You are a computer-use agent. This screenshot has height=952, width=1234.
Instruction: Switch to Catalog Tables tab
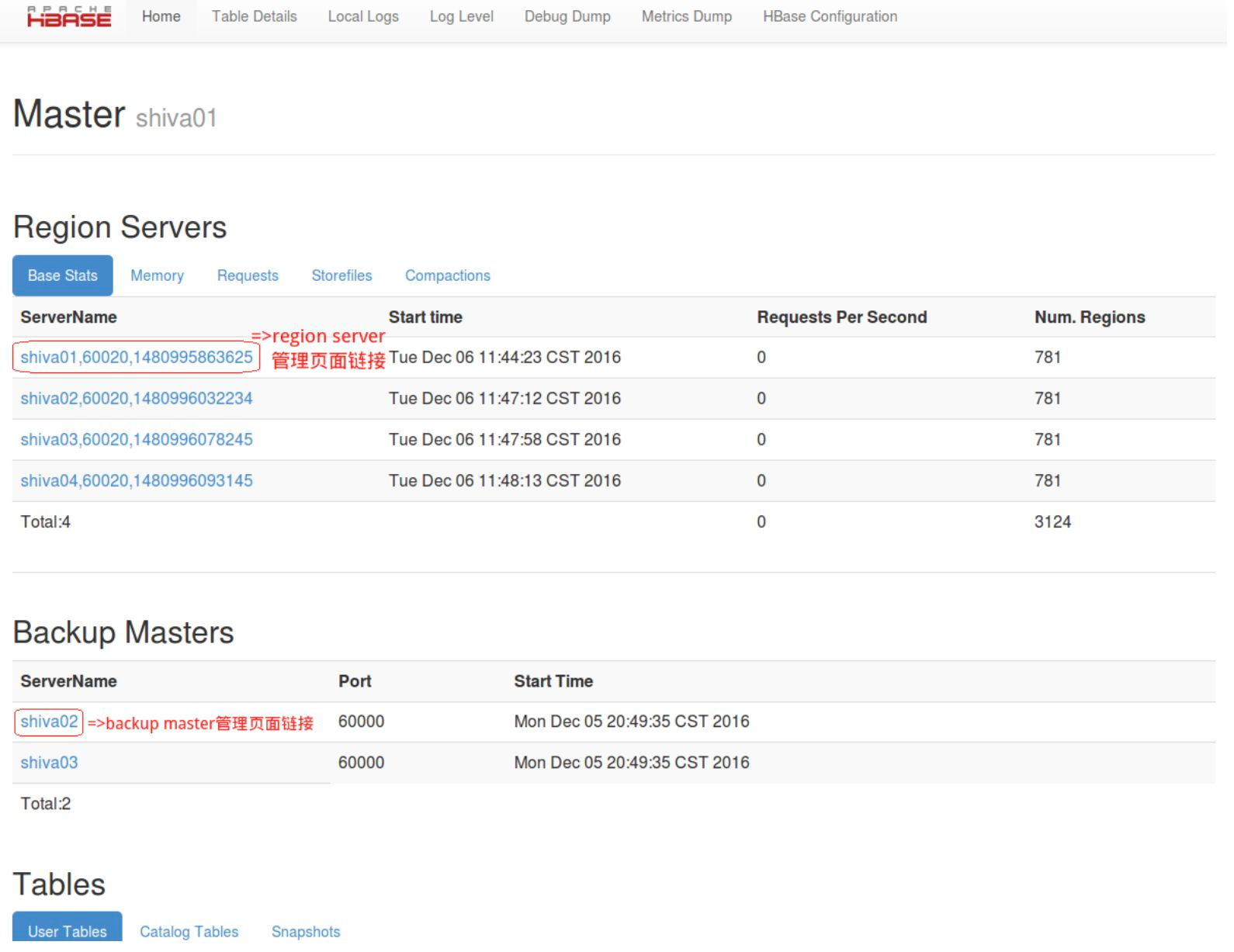click(x=189, y=931)
